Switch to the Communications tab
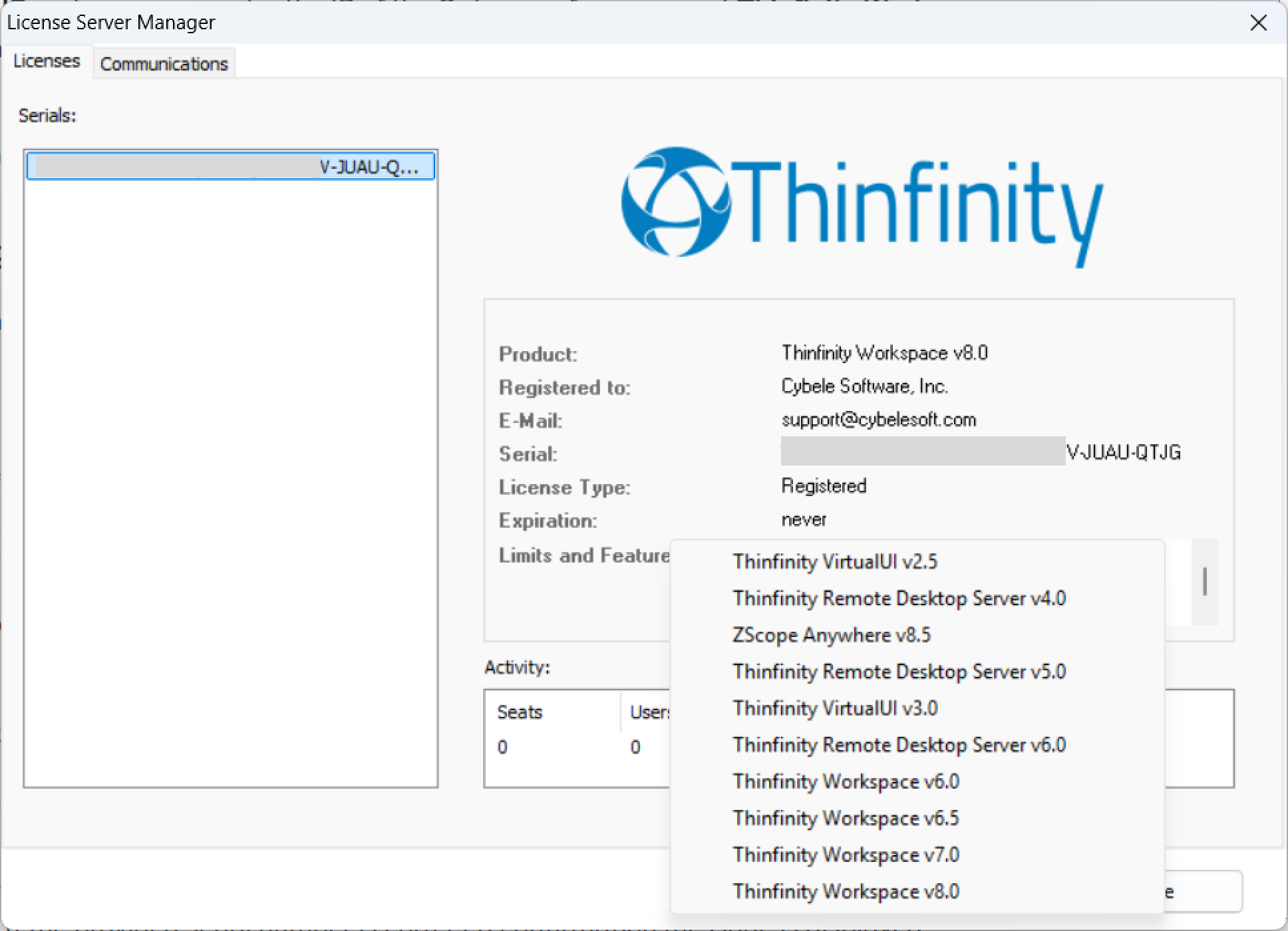Screen dimensions: 1288x931 [164, 64]
